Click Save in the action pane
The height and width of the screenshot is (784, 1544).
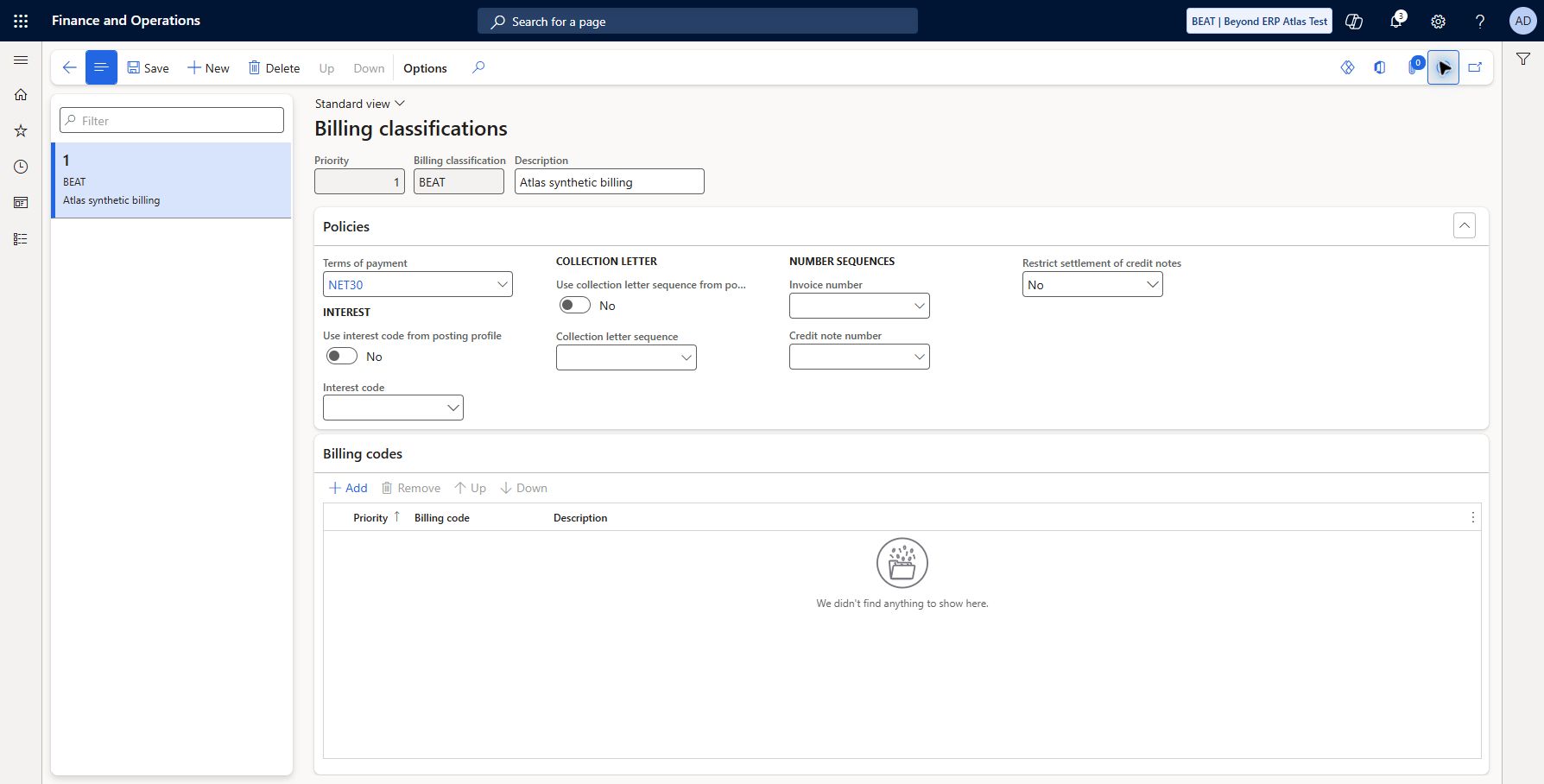pyautogui.click(x=149, y=68)
